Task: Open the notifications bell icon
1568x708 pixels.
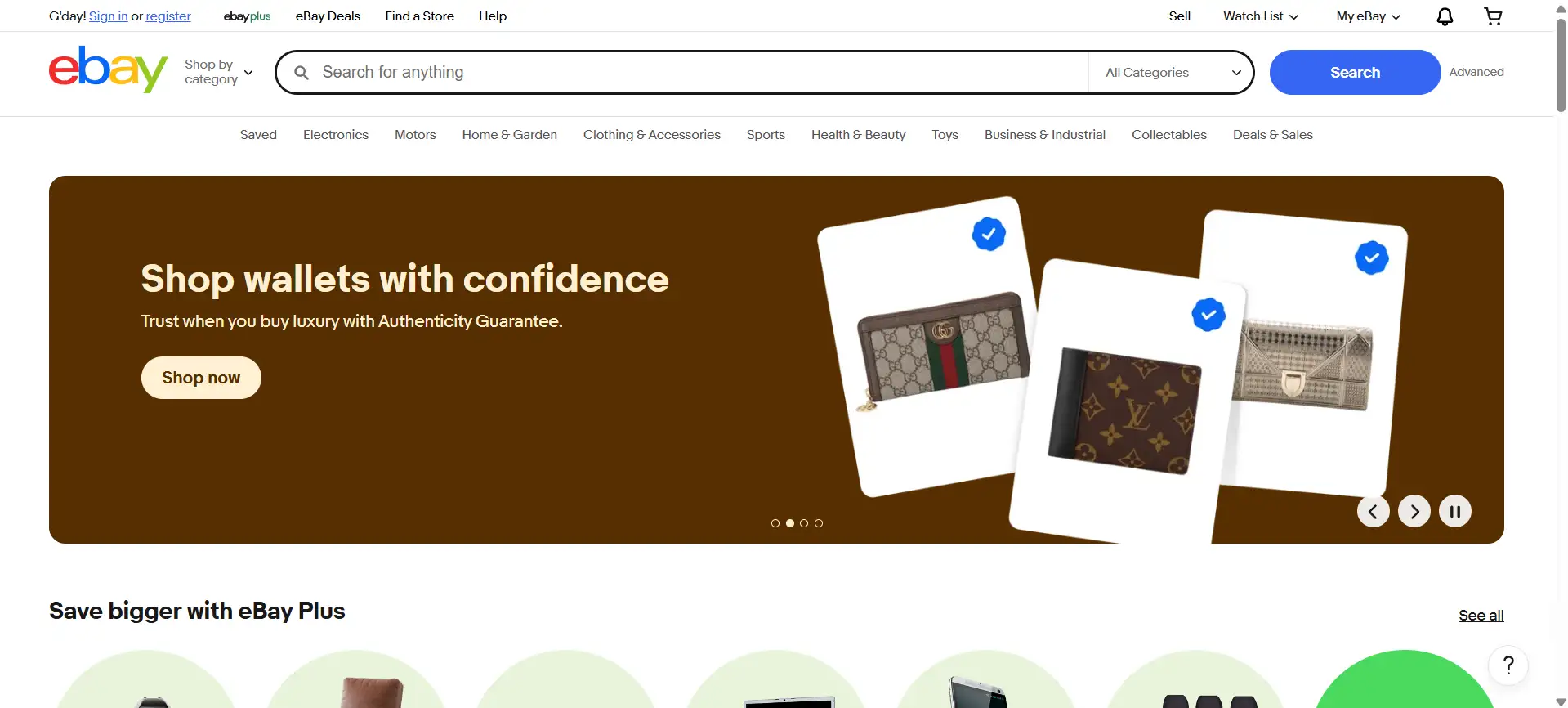Action: 1445,16
